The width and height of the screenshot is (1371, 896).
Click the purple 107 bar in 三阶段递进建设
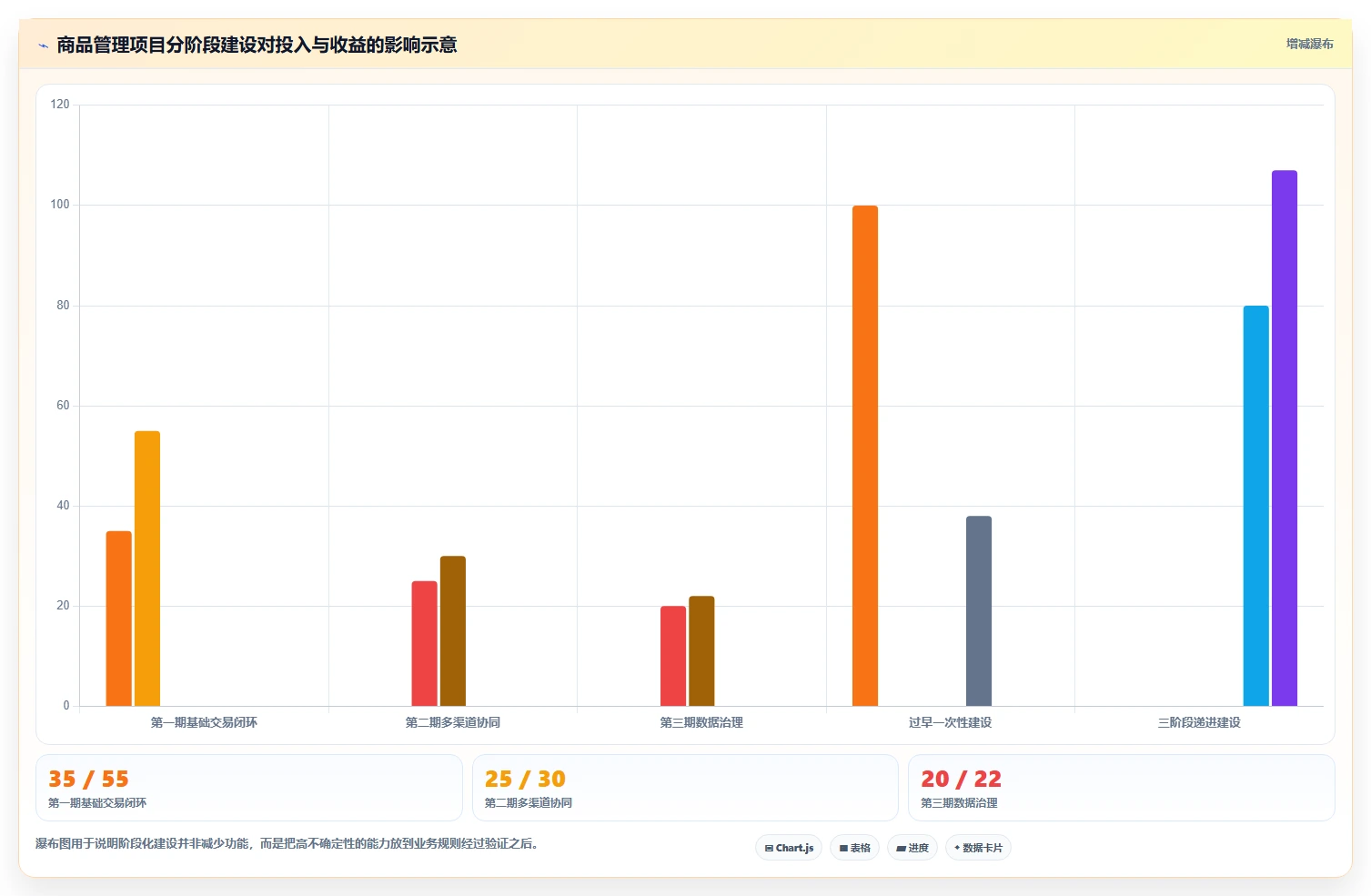tap(1285, 438)
